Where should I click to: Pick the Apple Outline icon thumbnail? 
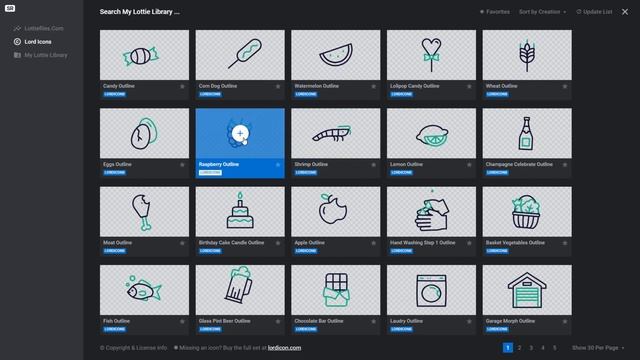[336, 211]
